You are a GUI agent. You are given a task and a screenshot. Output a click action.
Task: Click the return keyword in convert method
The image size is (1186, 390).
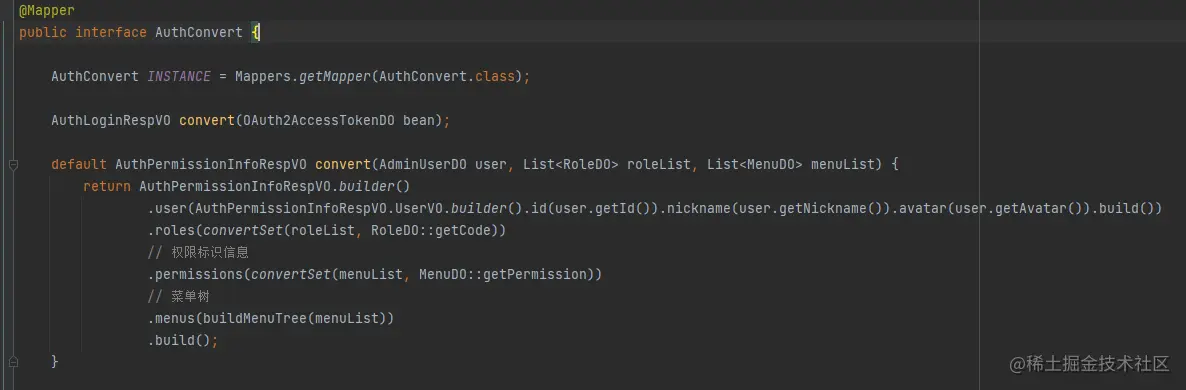(107, 186)
